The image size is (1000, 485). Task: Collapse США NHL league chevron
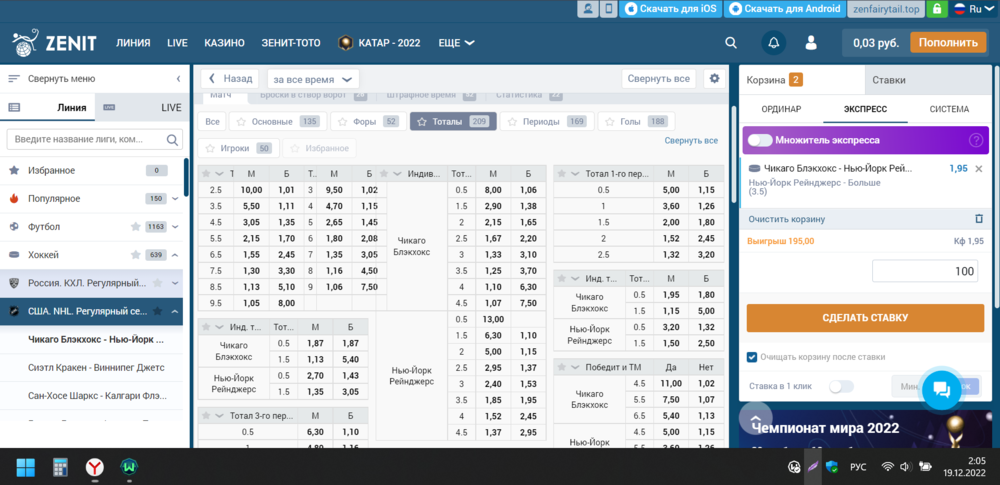tap(175, 311)
